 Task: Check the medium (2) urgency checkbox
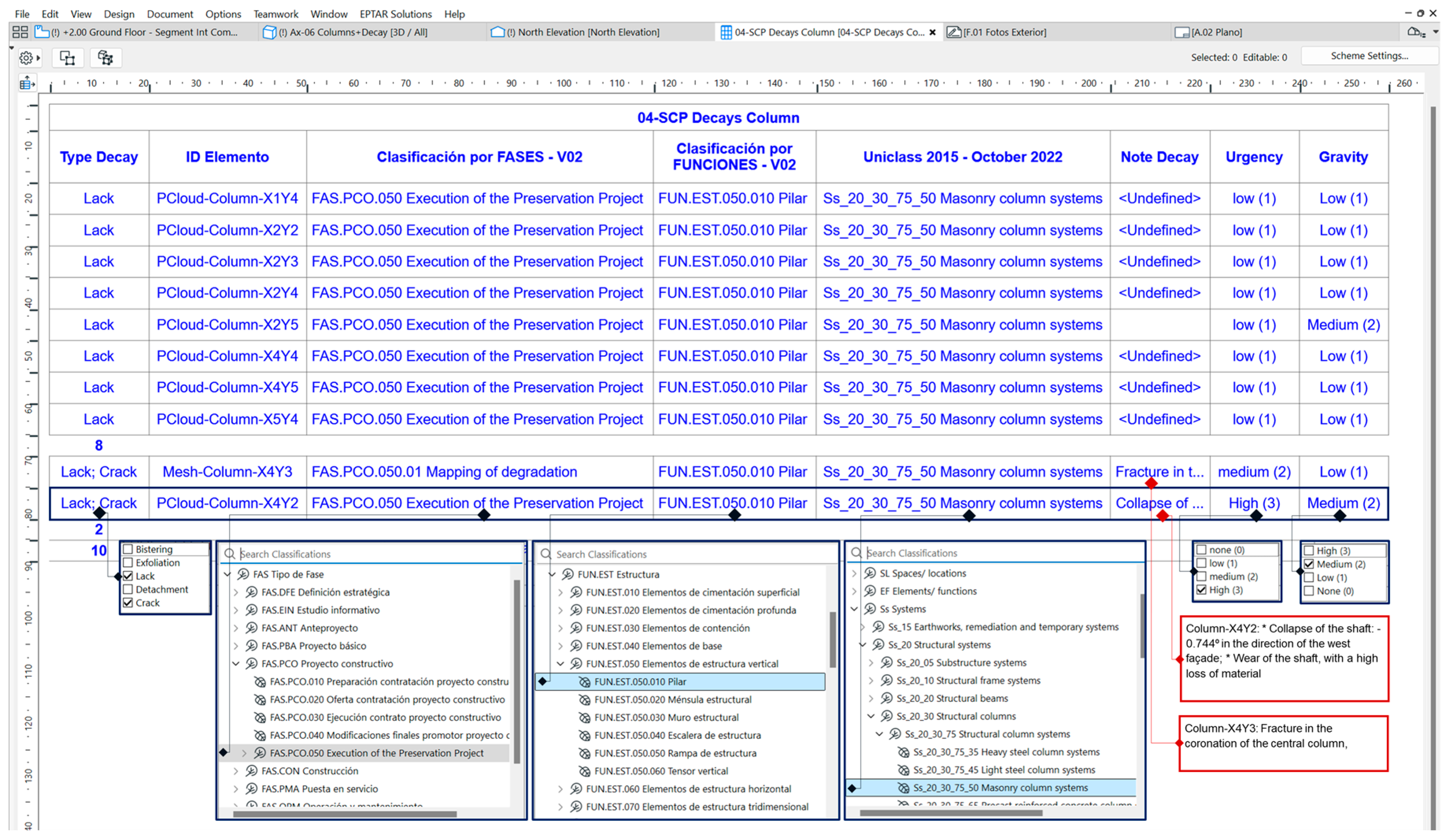1202,576
